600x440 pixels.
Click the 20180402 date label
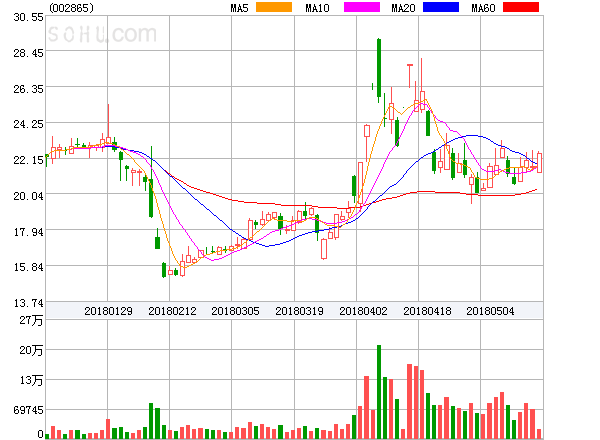363,311
